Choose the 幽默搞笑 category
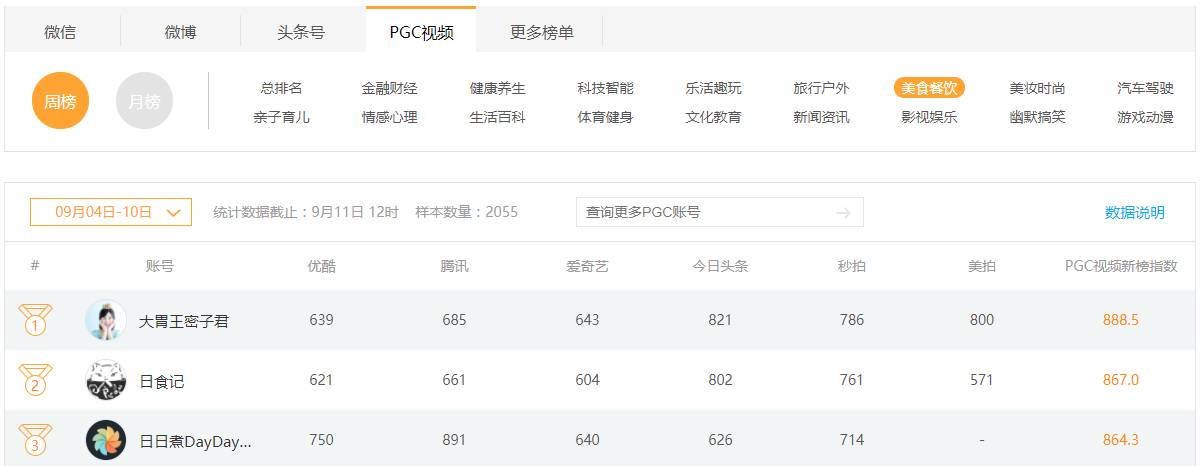 [x=1037, y=117]
